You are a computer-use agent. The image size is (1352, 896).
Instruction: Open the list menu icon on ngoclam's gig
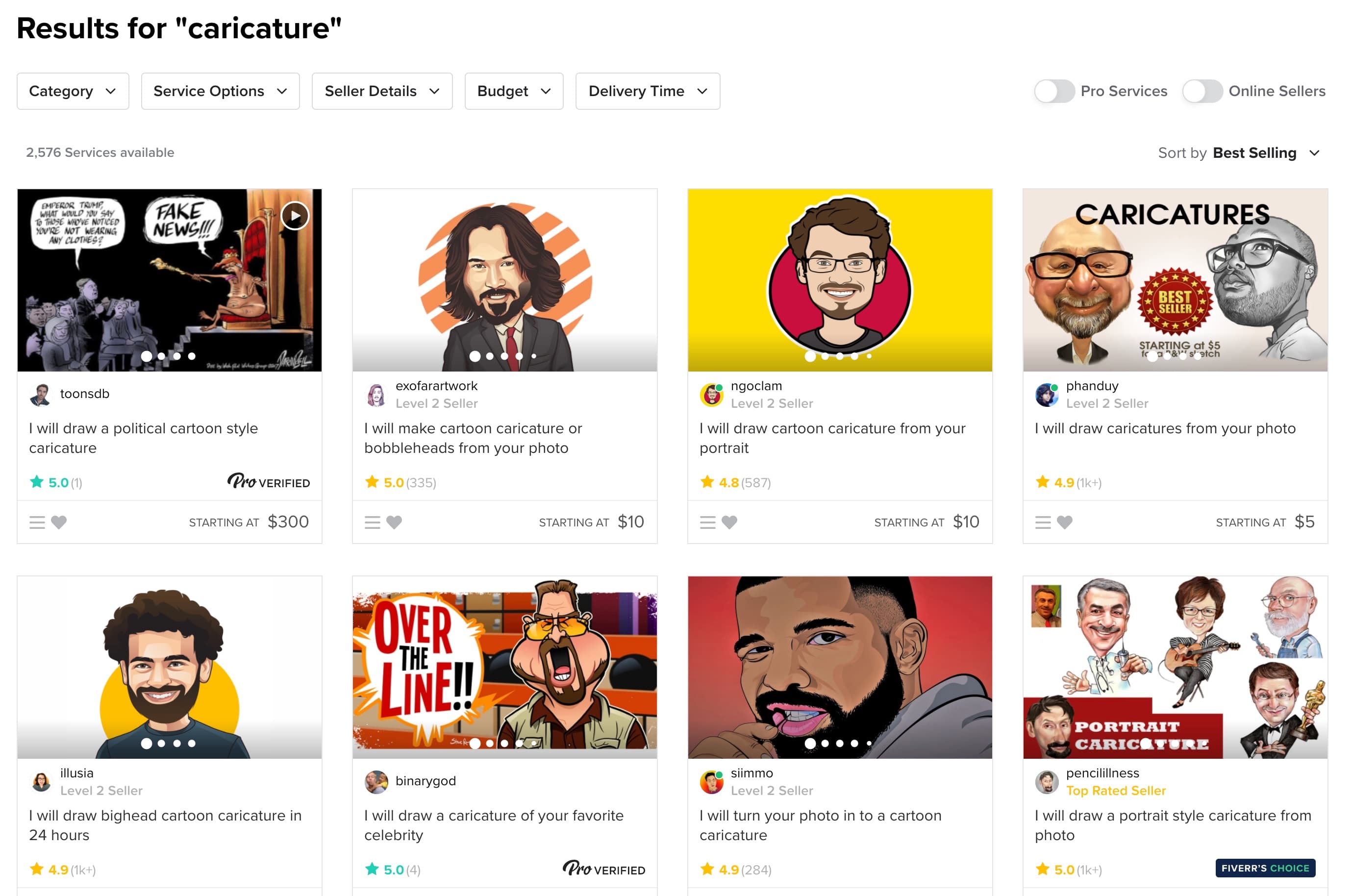click(x=707, y=522)
